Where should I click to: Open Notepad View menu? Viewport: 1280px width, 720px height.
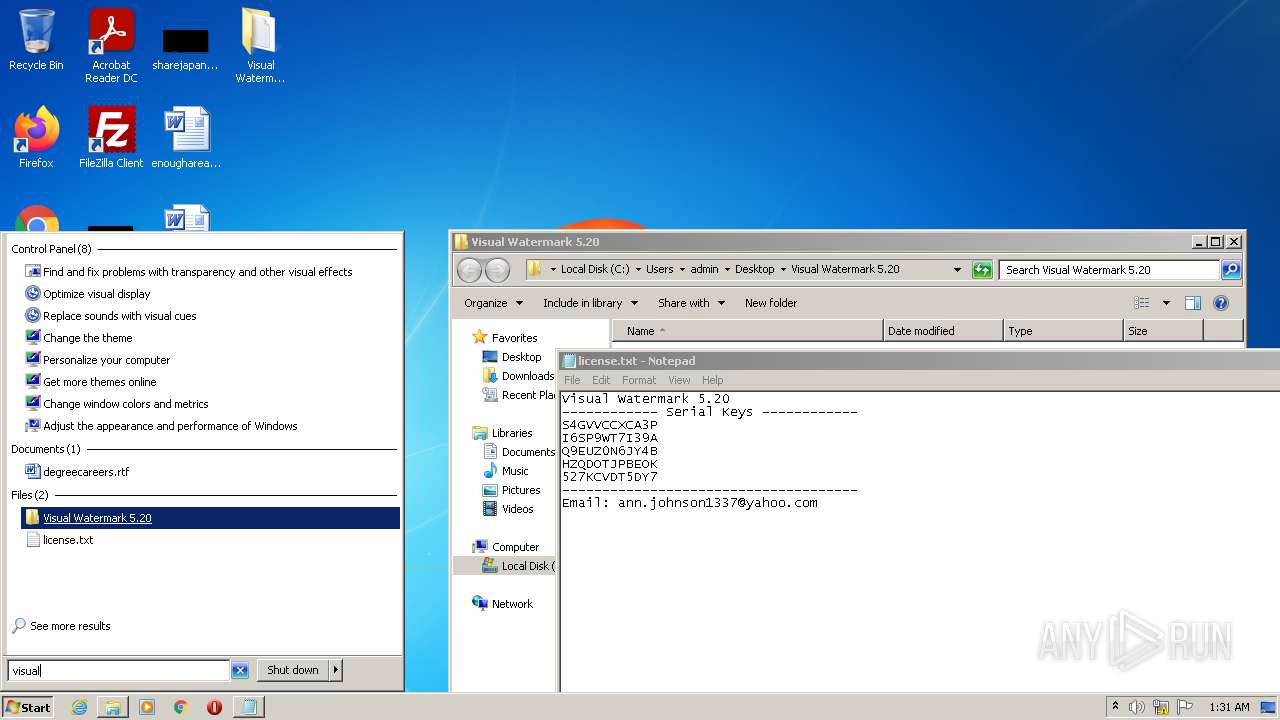679,380
